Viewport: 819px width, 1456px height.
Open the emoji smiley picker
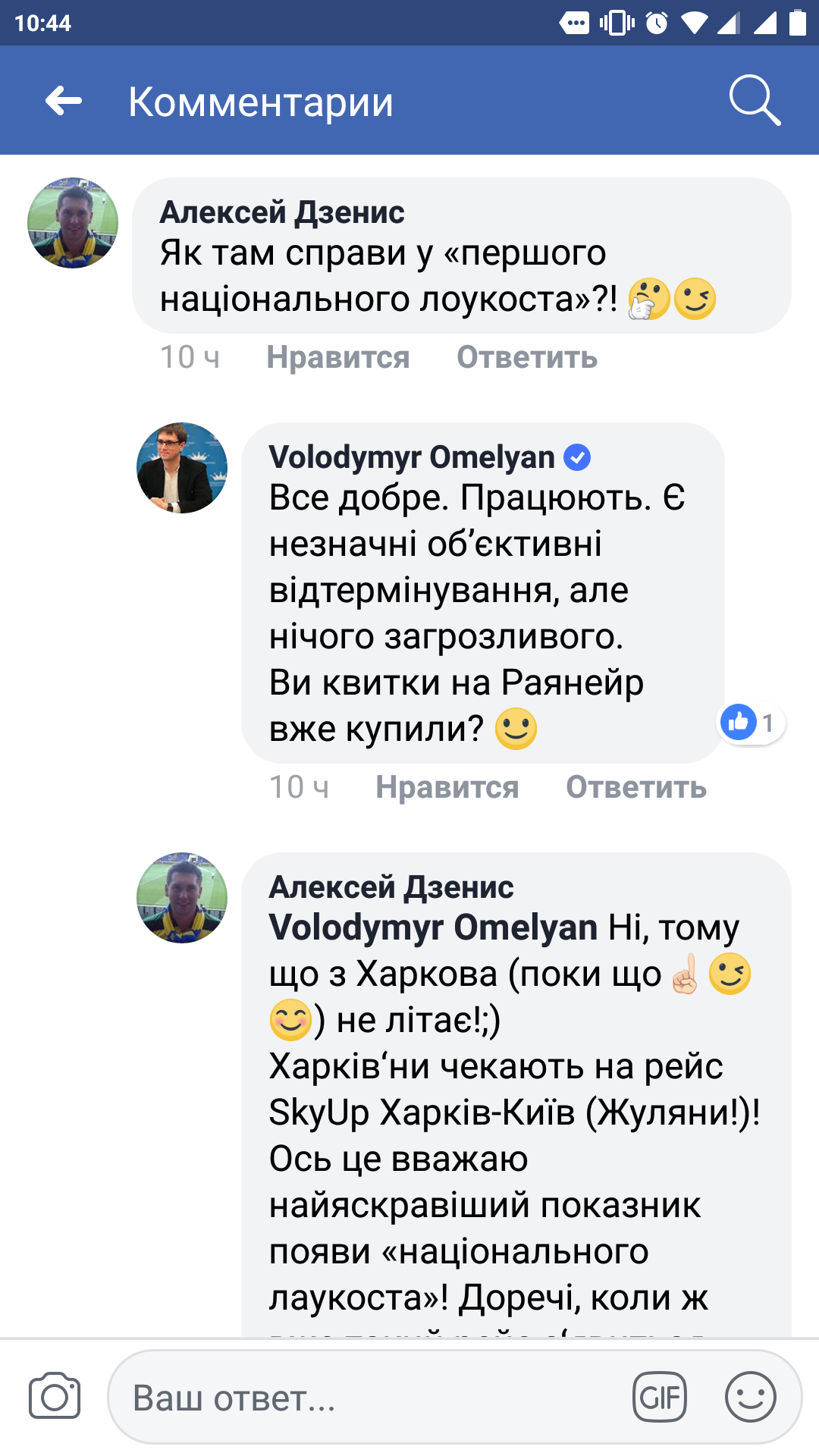[x=750, y=1397]
